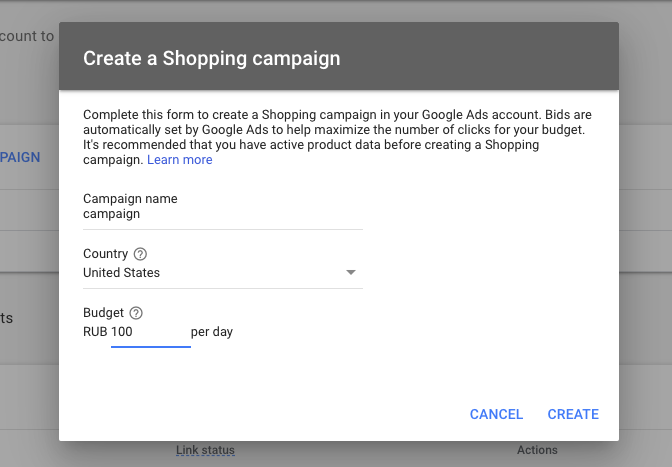Click the Budget field label

[103, 313]
